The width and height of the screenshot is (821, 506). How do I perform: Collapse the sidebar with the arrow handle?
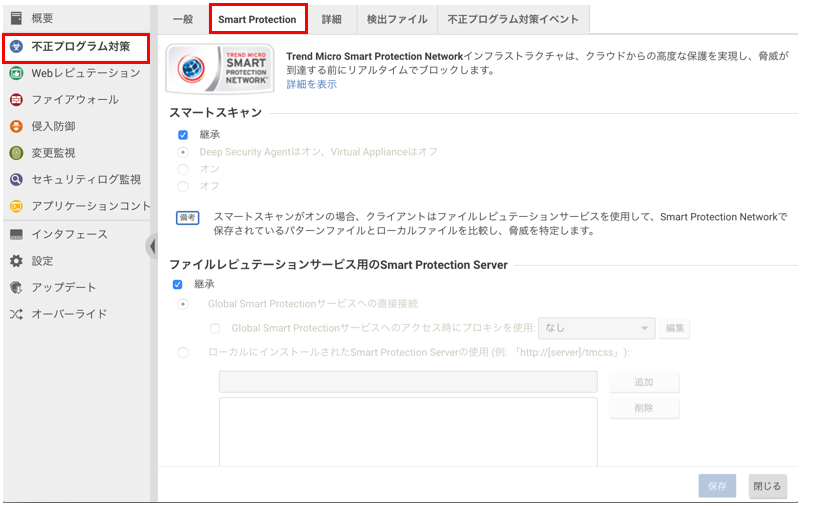click(152, 246)
